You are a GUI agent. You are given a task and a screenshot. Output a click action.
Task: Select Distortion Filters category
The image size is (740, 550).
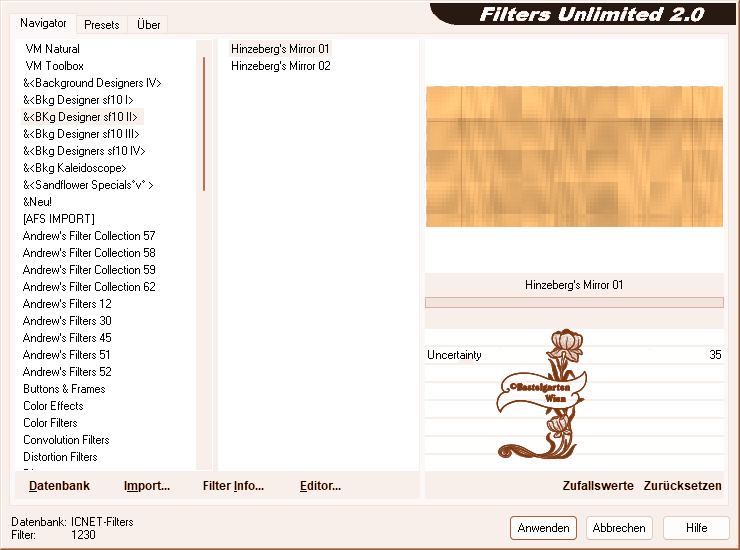pos(60,457)
